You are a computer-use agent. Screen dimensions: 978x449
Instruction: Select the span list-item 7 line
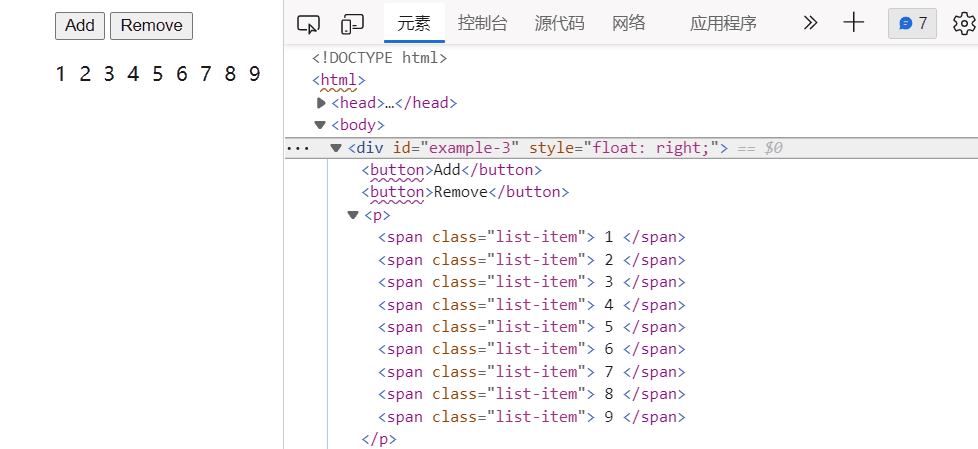[532, 372]
